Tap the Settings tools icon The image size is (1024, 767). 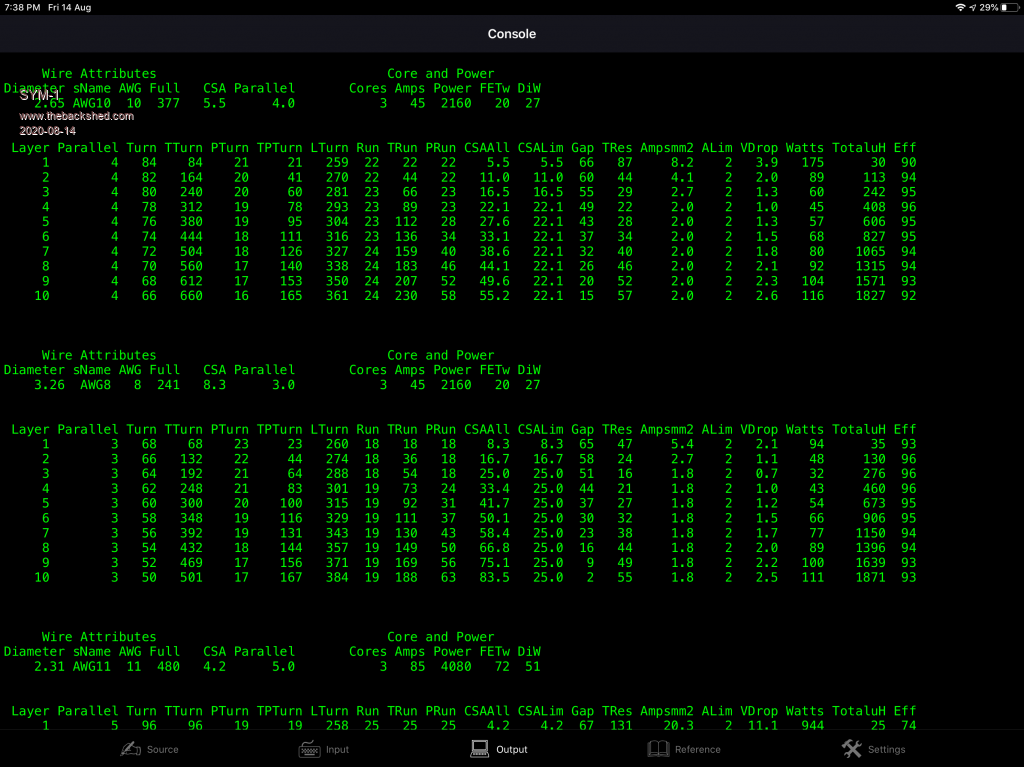(851, 749)
